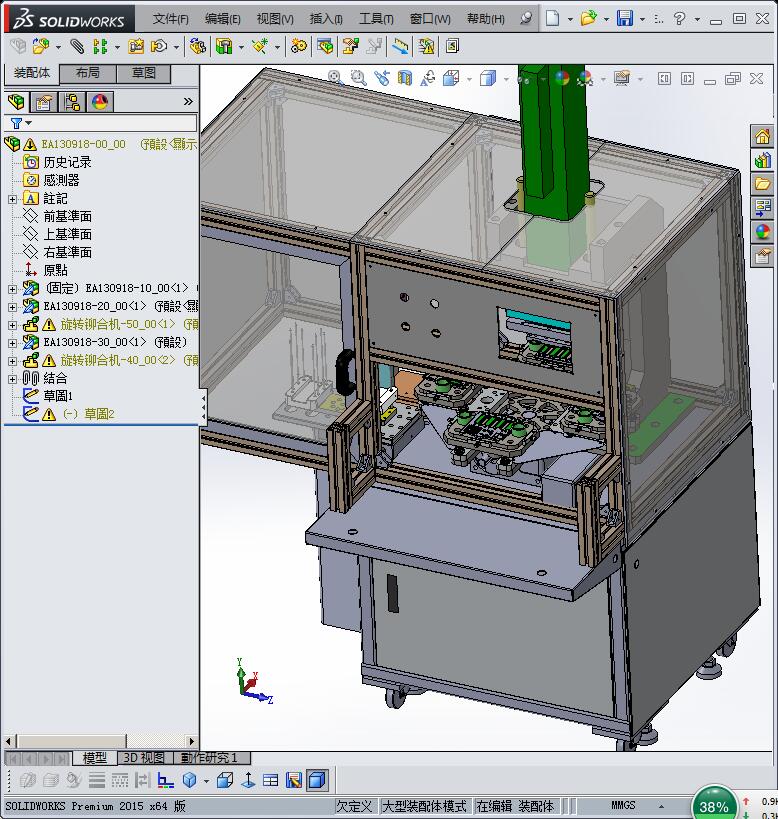Expand the 结合 mates folder
Screen dimensions: 778x819
coord(13,379)
